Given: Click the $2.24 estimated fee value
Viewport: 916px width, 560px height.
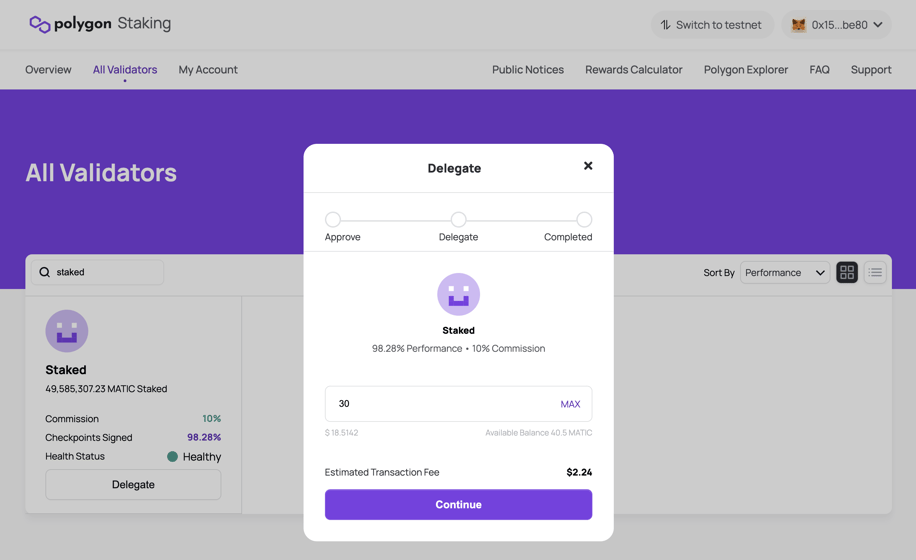Looking at the screenshot, I should pos(579,472).
